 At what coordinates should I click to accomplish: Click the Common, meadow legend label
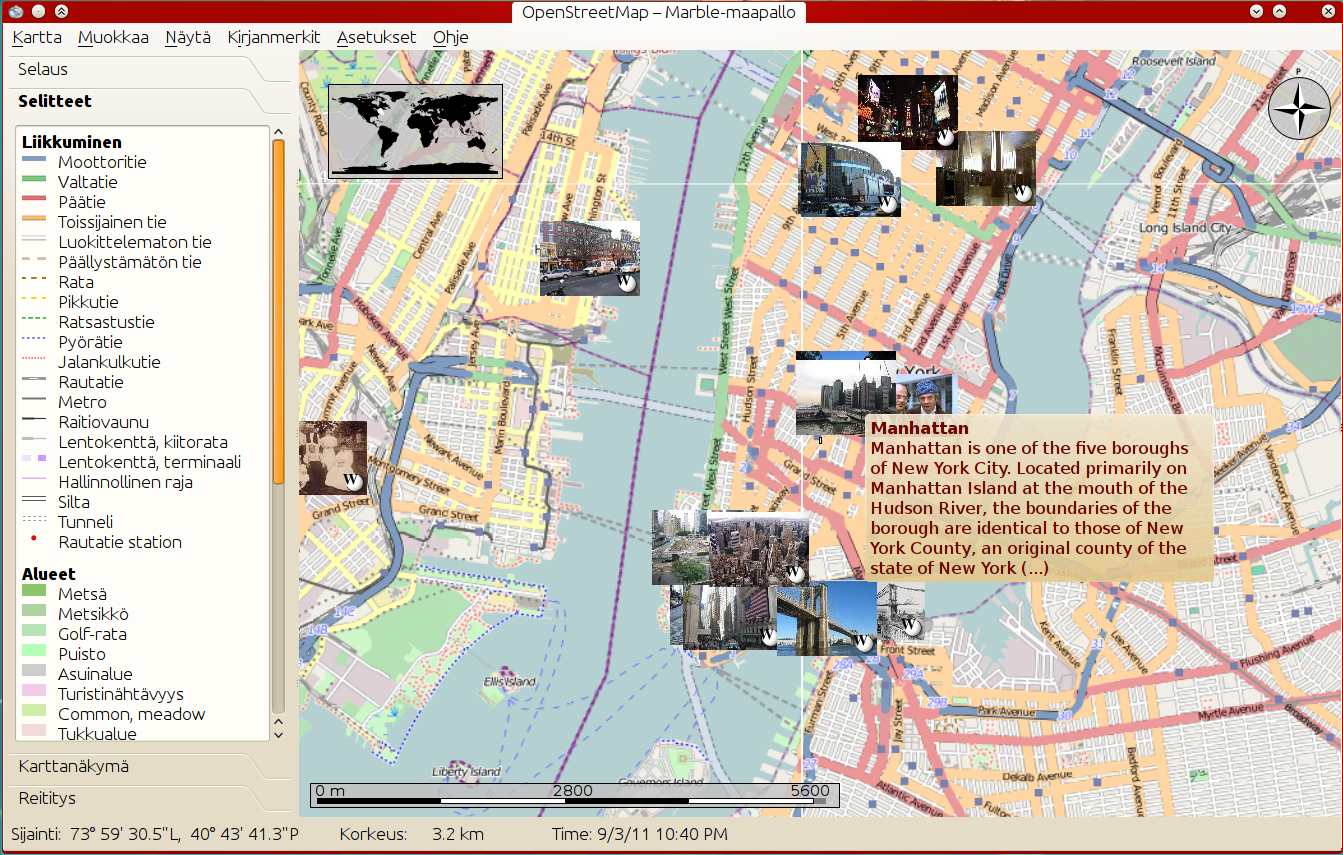131,714
